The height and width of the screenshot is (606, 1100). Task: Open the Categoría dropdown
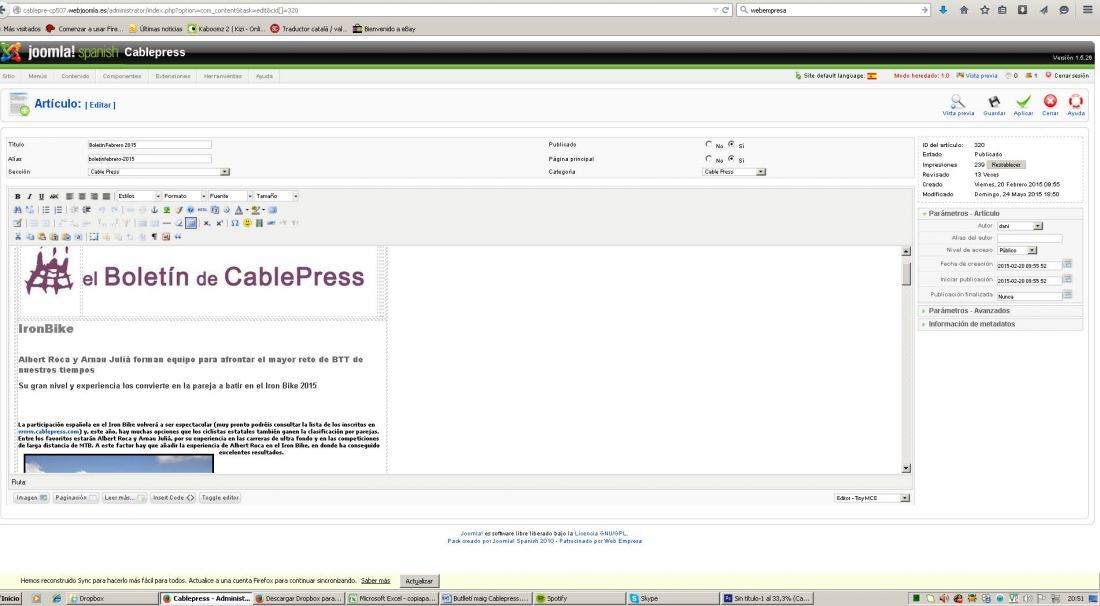tap(734, 172)
